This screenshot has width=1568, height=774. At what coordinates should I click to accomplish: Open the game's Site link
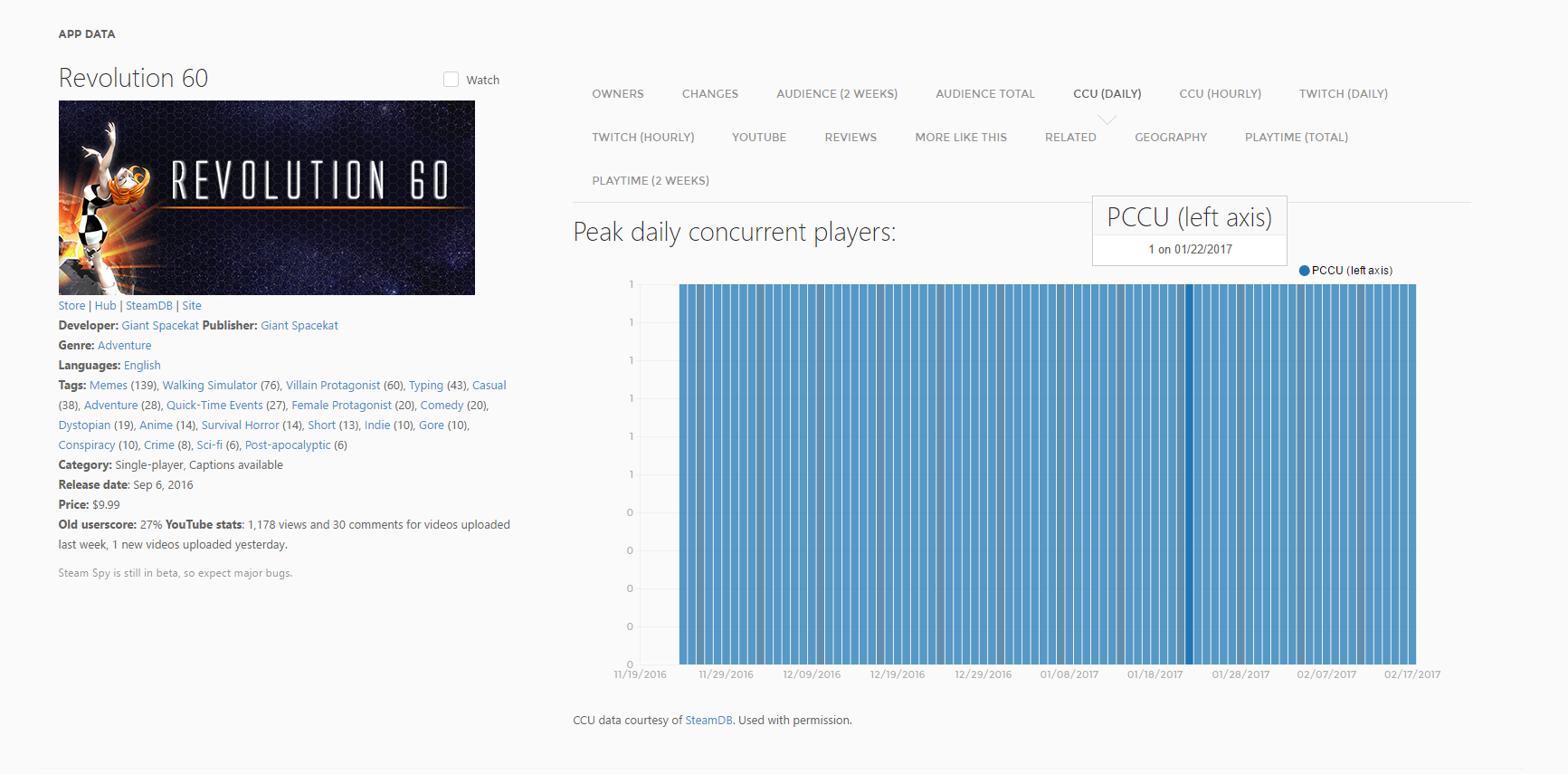tap(192, 306)
